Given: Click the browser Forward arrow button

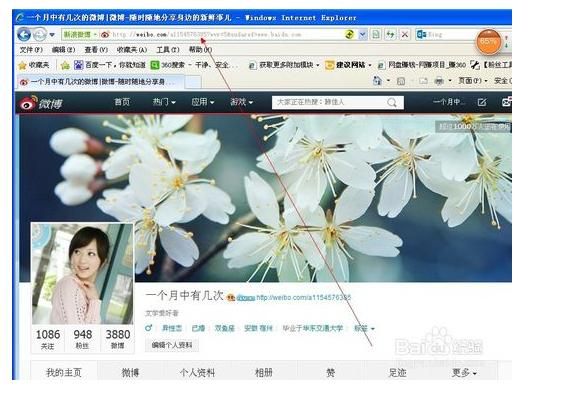Looking at the screenshot, I should pyautogui.click(x=39, y=34).
